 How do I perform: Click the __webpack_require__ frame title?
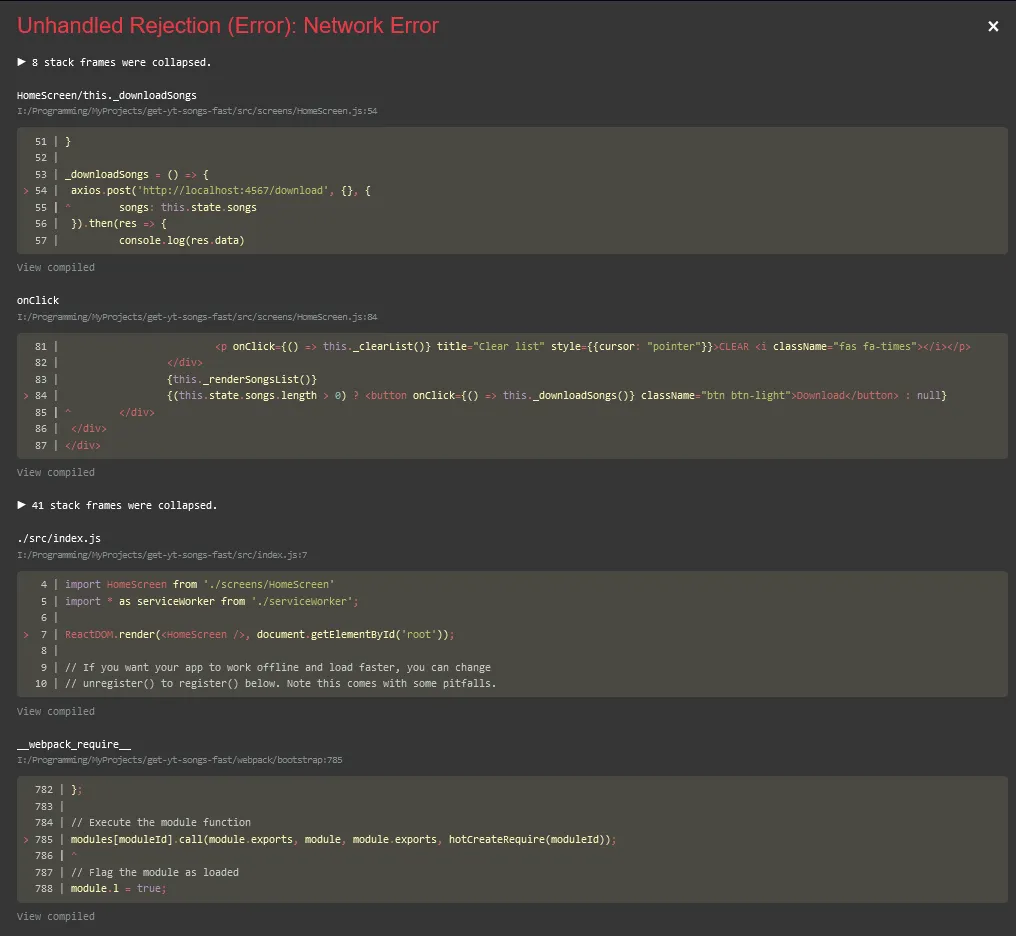pyautogui.click(x=74, y=744)
